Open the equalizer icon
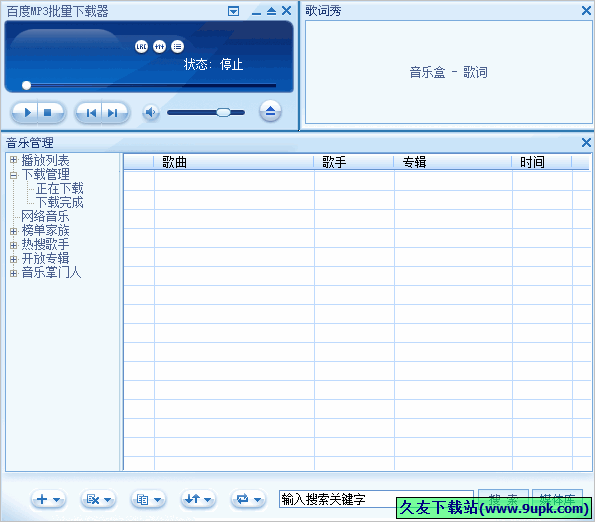595x522 pixels. pos(159,47)
